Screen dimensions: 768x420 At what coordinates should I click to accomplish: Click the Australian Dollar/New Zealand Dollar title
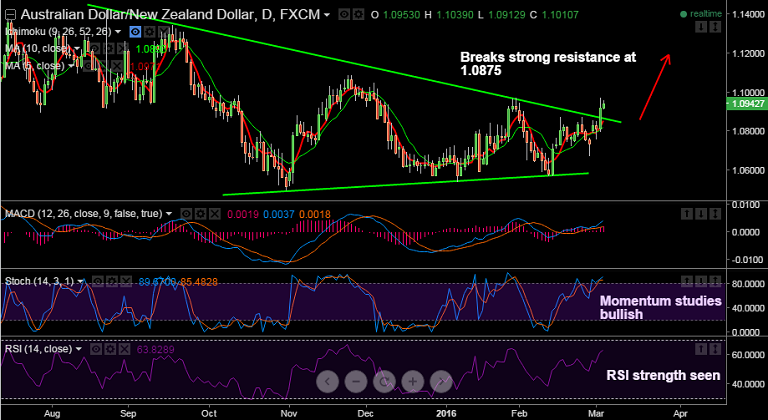(136, 15)
